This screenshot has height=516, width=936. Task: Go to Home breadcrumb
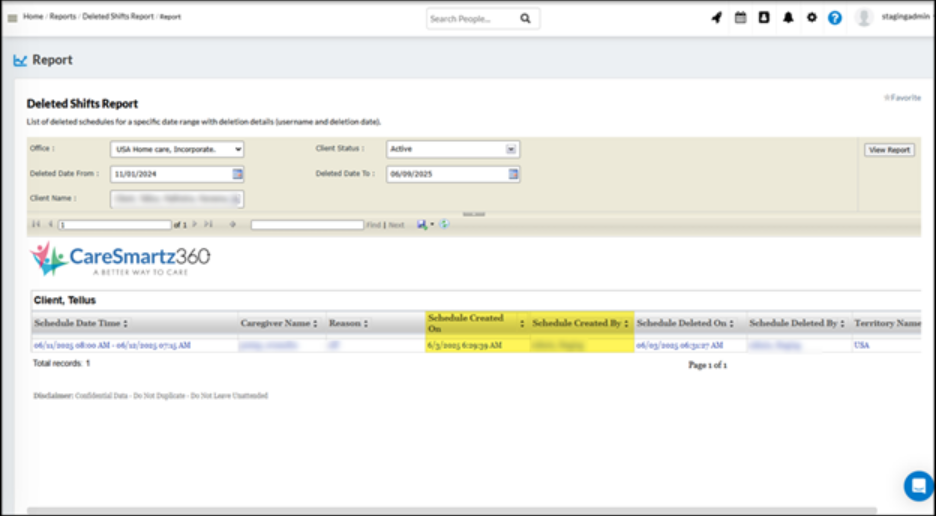tap(33, 17)
